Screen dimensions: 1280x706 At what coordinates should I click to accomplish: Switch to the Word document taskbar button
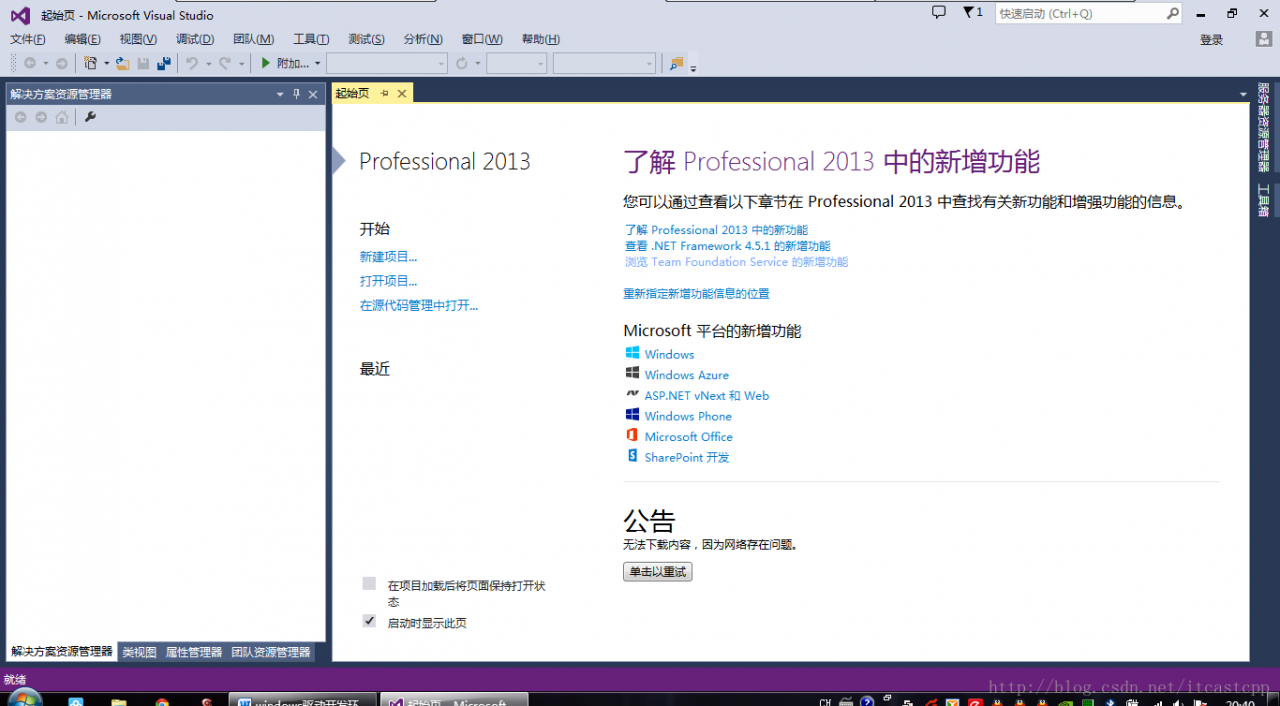point(303,701)
